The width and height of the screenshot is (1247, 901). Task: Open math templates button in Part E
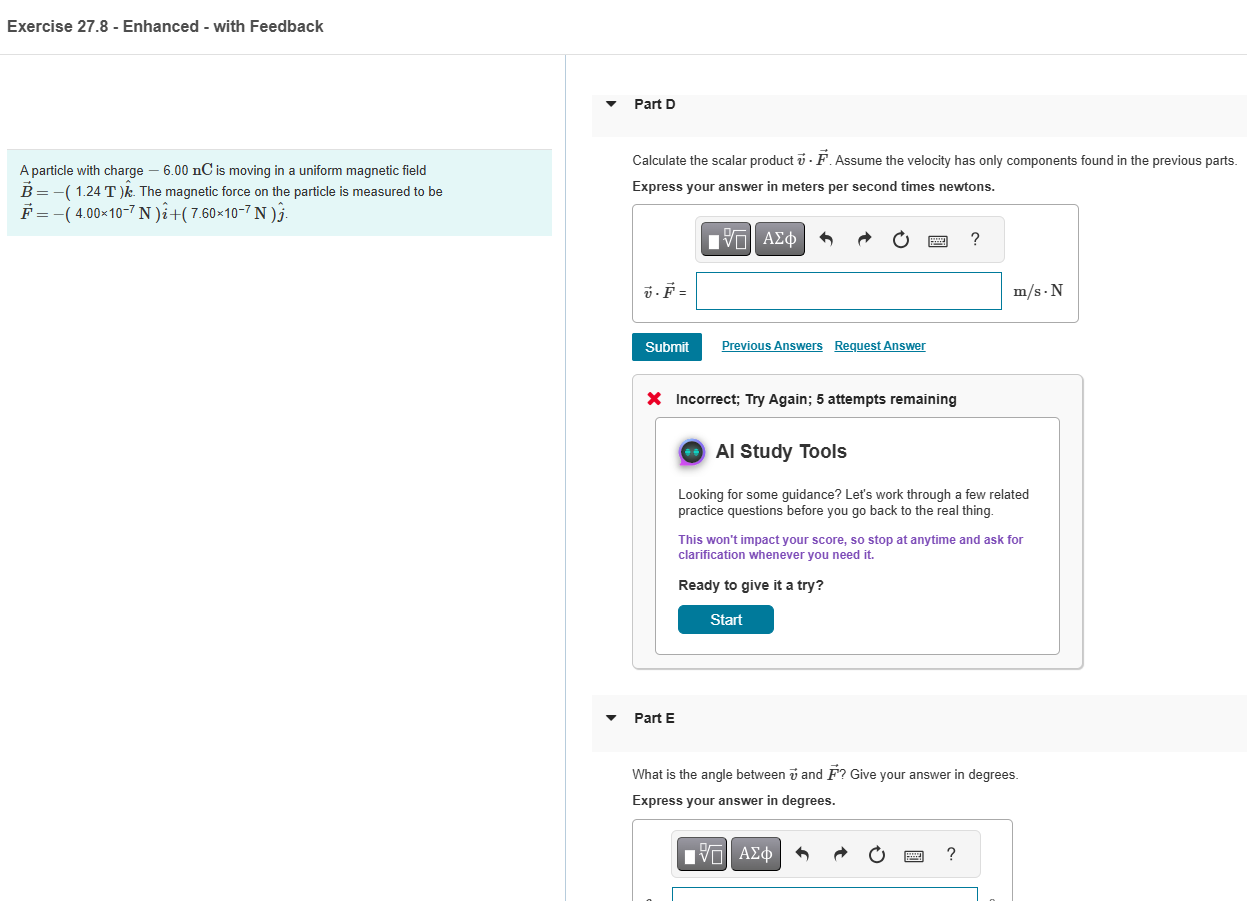(703, 854)
